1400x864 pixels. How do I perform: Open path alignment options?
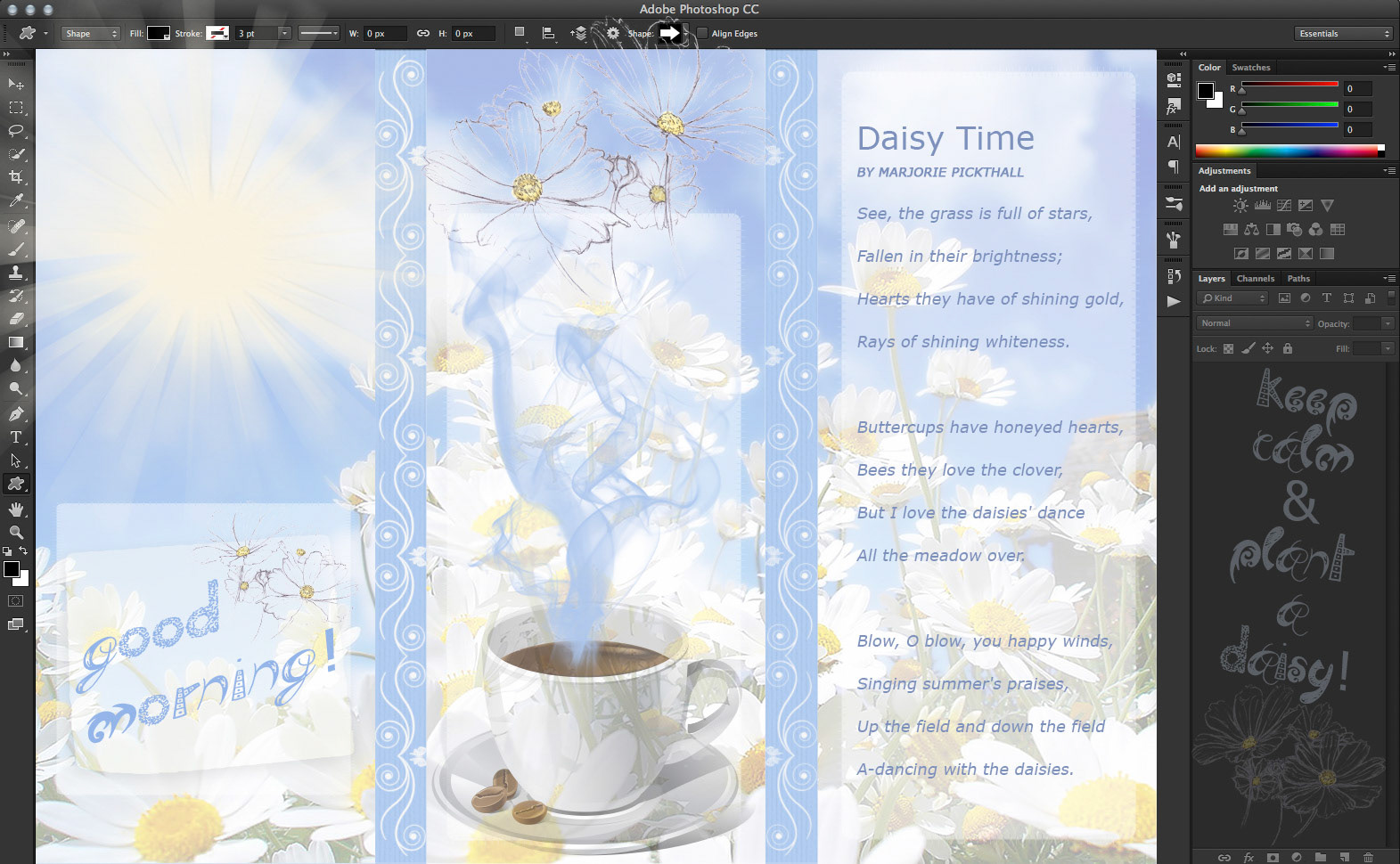click(x=549, y=33)
